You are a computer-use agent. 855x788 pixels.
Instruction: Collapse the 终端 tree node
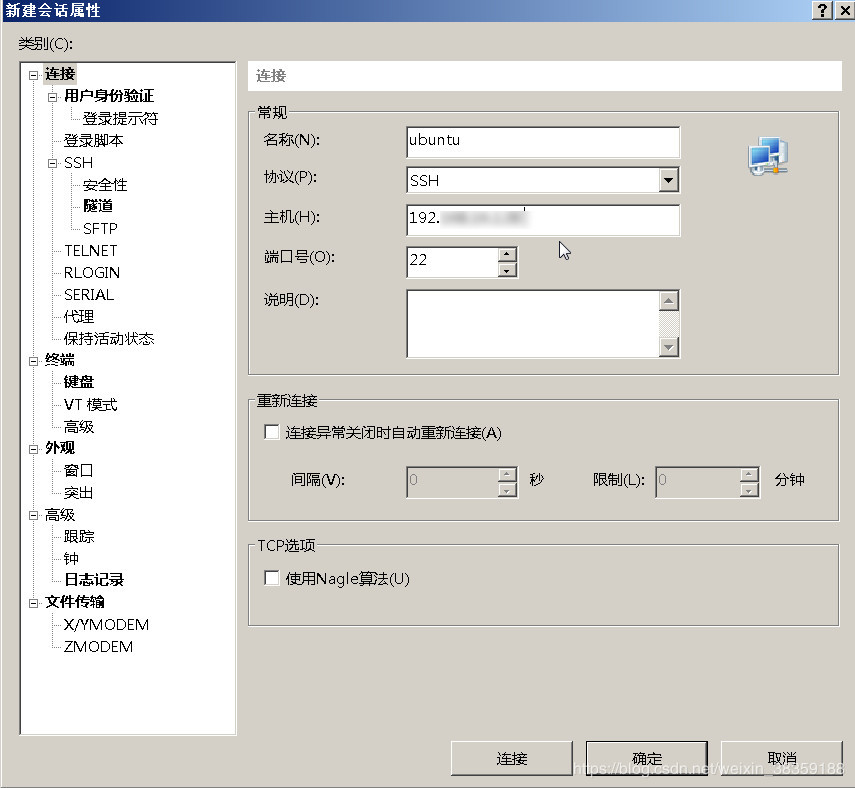pos(34,361)
